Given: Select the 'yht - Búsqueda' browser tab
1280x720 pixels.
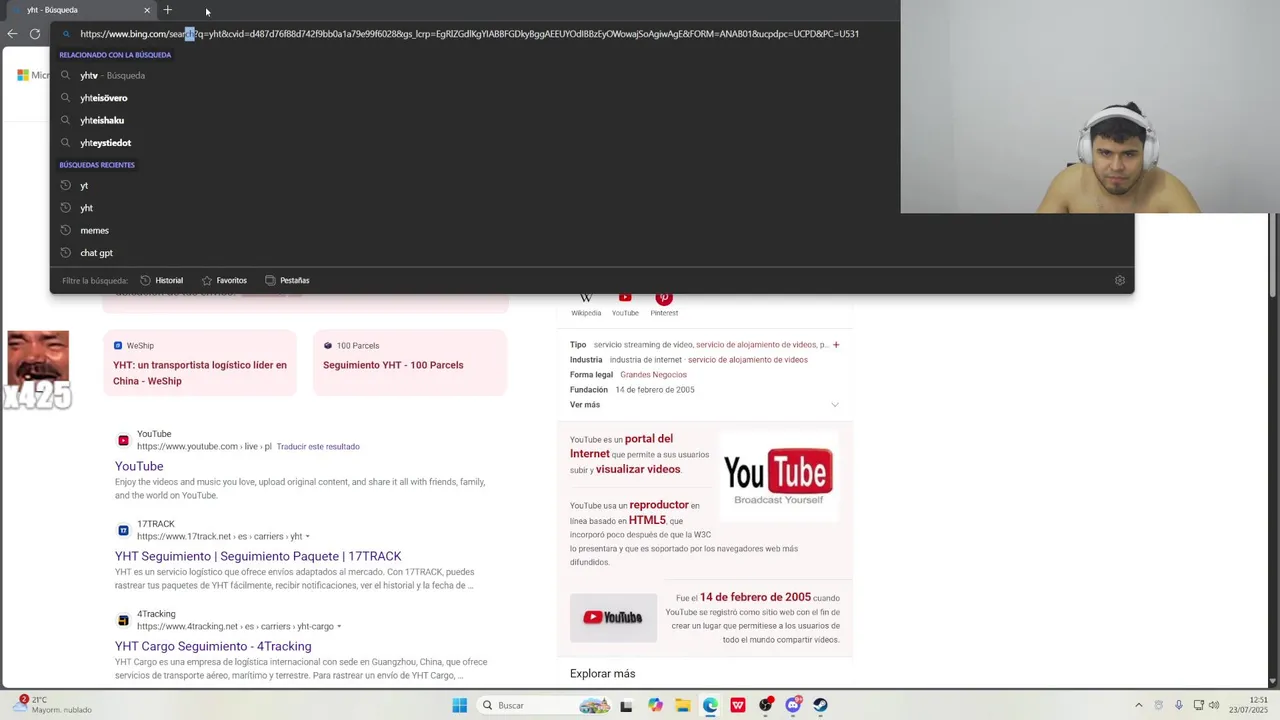Looking at the screenshot, I should (80, 10).
